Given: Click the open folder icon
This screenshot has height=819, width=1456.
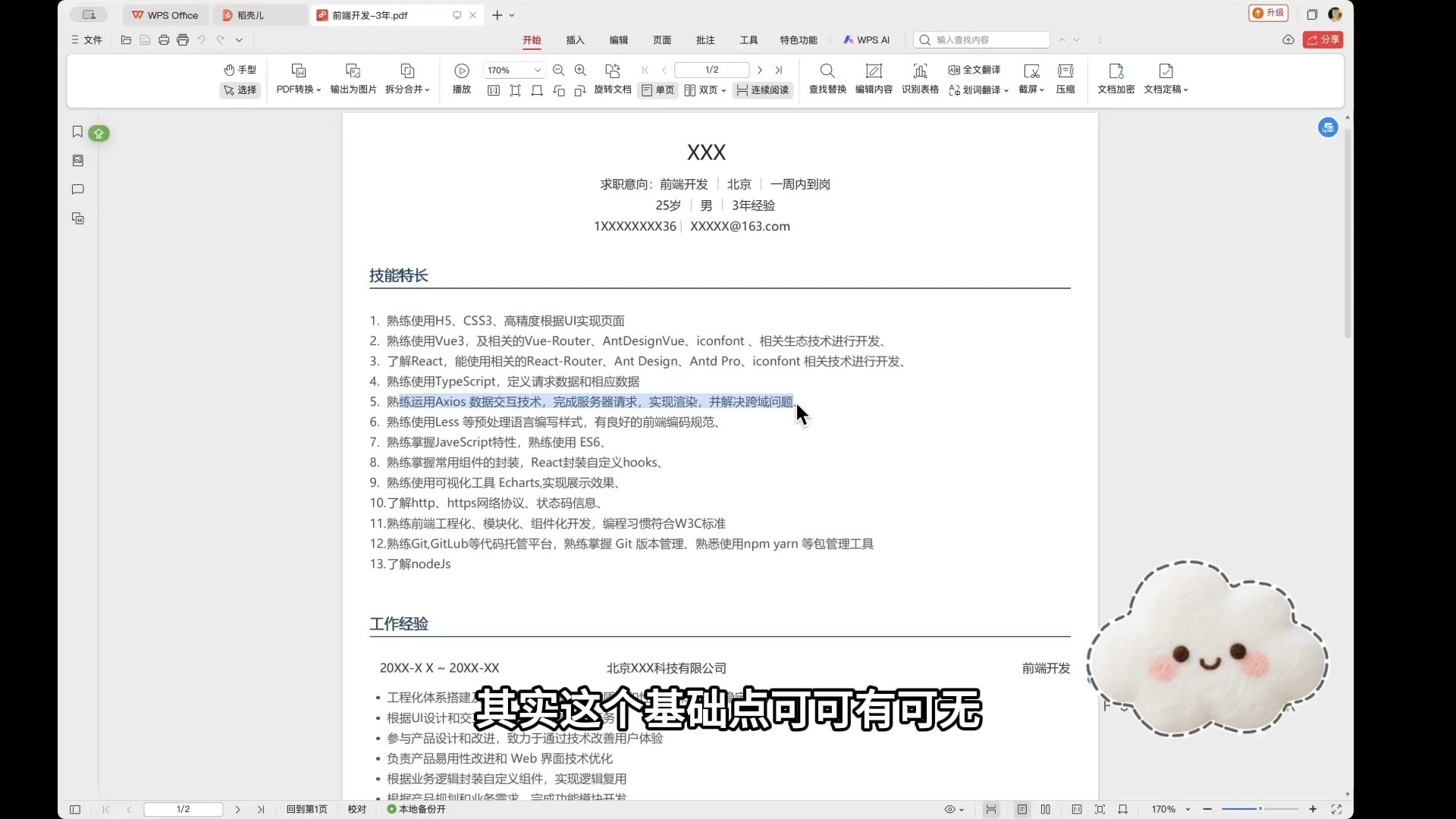Looking at the screenshot, I should click(x=126, y=40).
